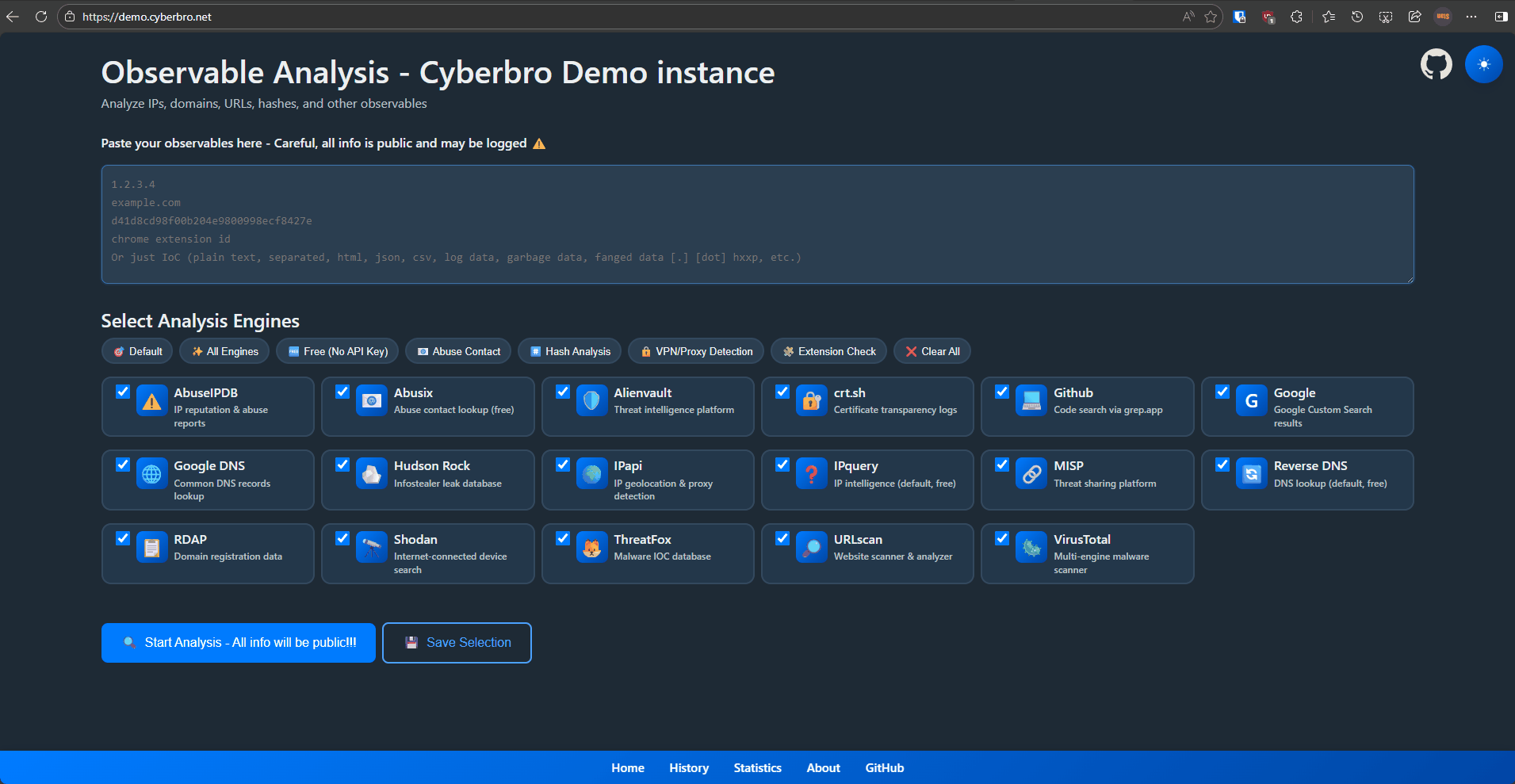1515x784 pixels.
Task: Uncheck the VirusTotal engine checkbox
Action: [1002, 538]
